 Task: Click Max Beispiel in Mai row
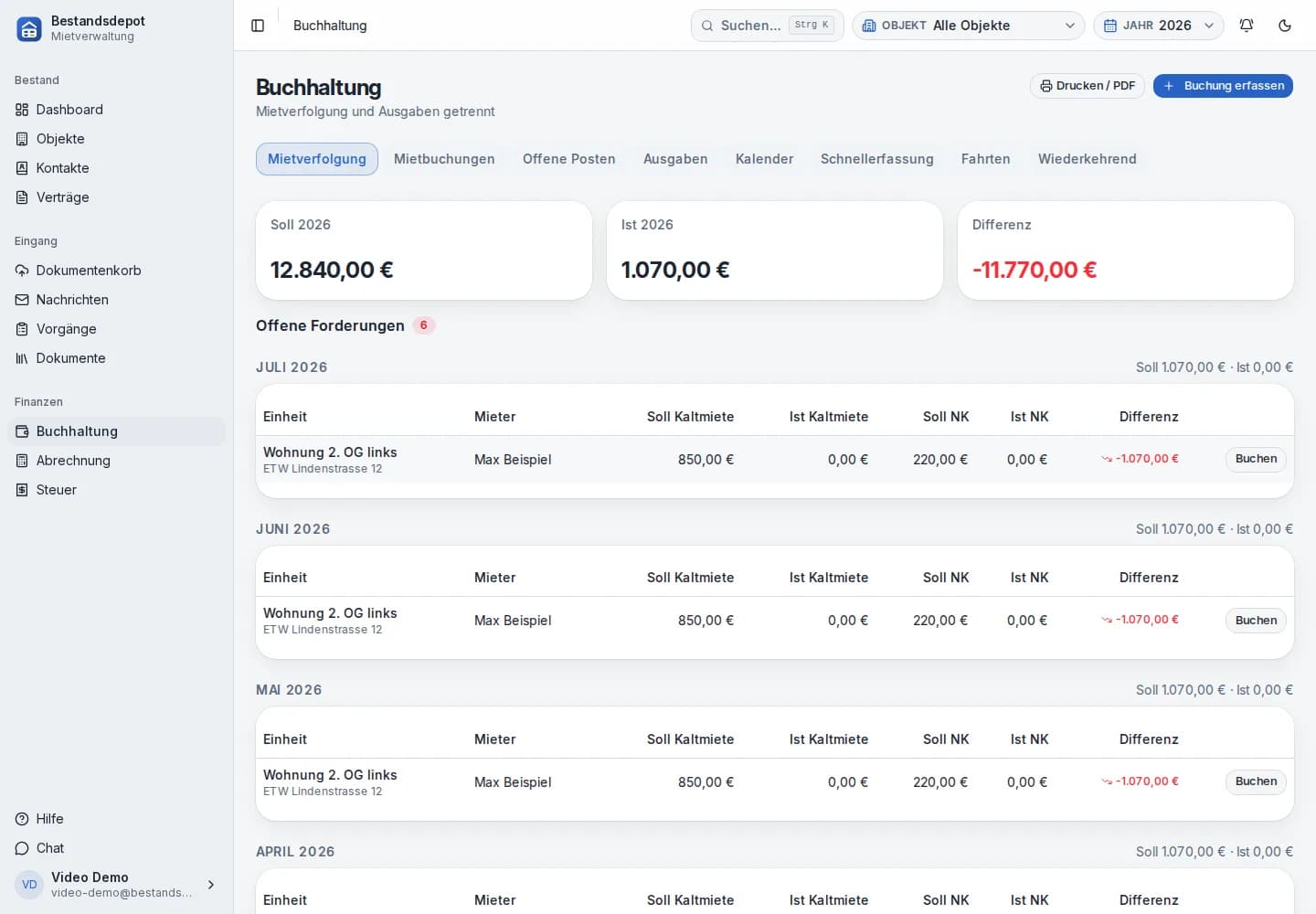pos(513,782)
